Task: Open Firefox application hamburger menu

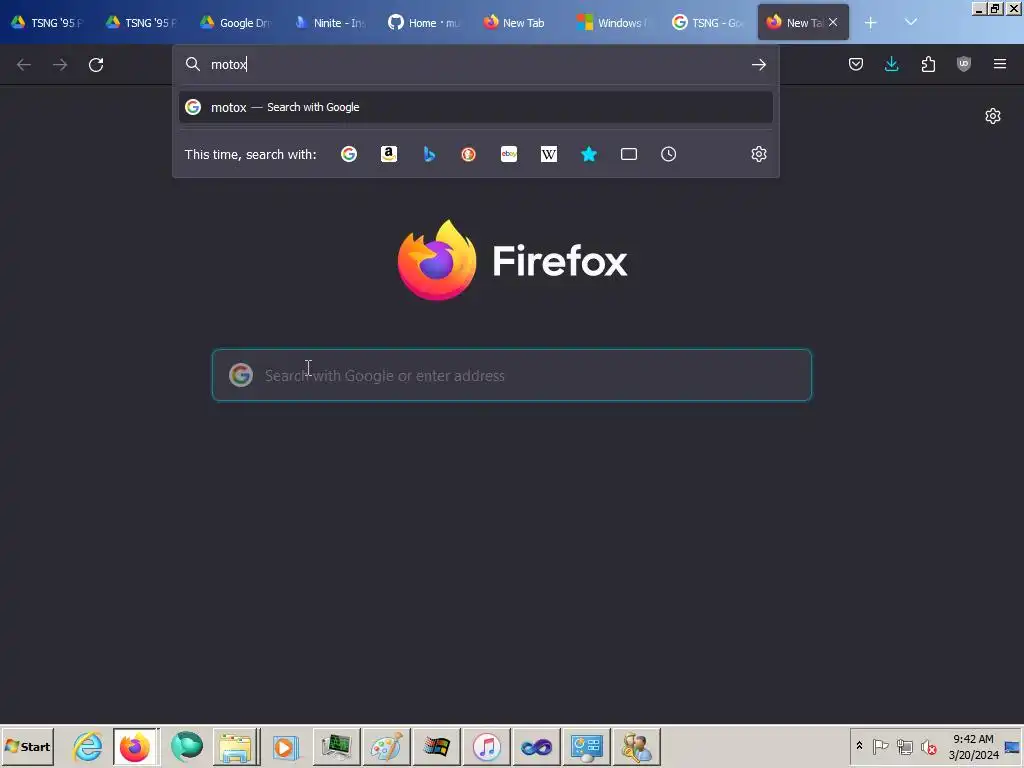Action: click(1000, 64)
